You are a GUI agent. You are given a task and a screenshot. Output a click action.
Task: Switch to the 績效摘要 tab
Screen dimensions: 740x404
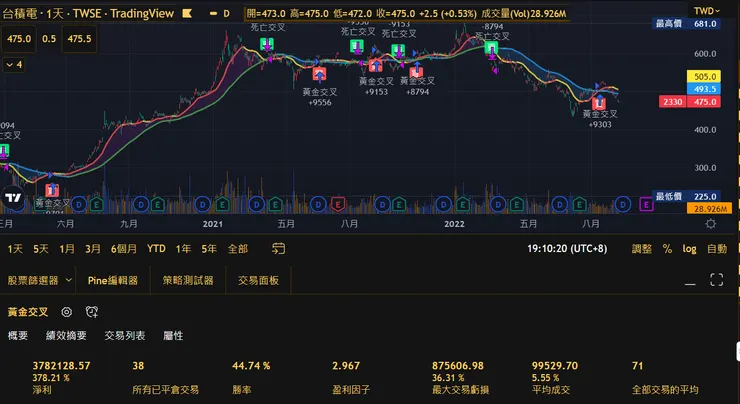66,336
